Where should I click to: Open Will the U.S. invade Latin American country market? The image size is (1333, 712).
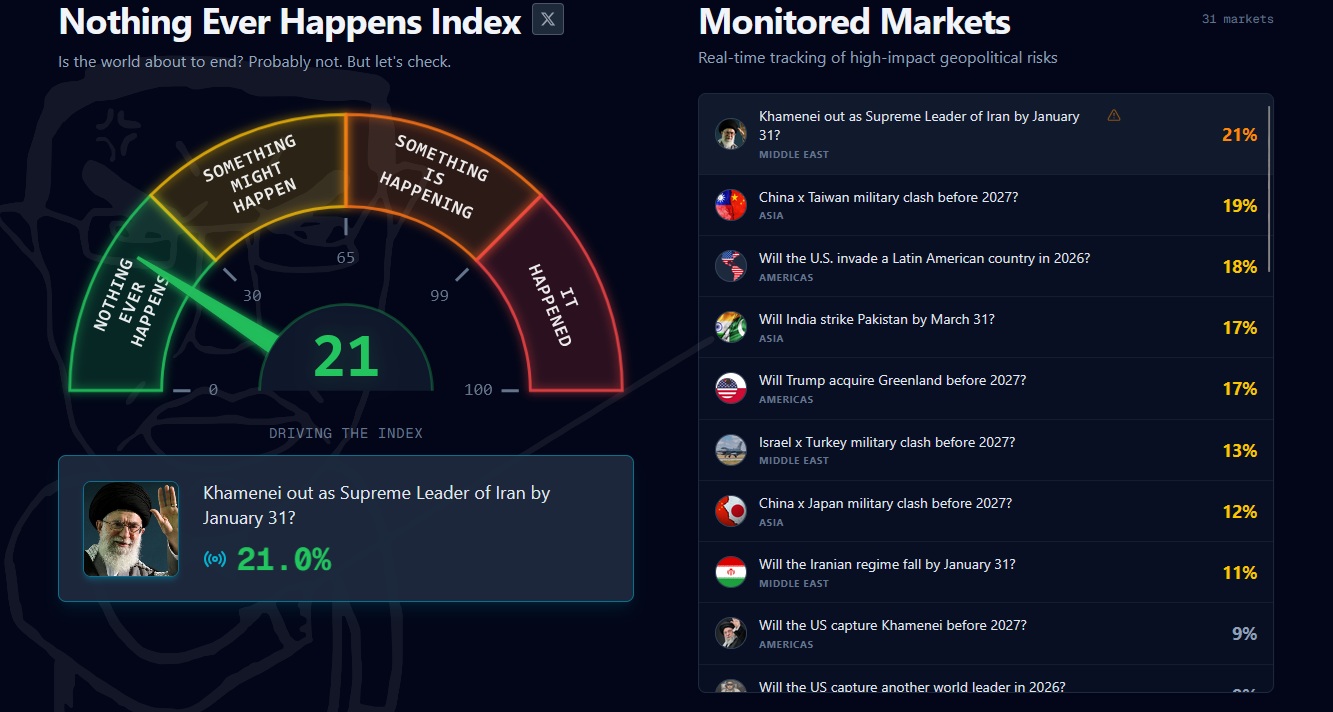985,266
